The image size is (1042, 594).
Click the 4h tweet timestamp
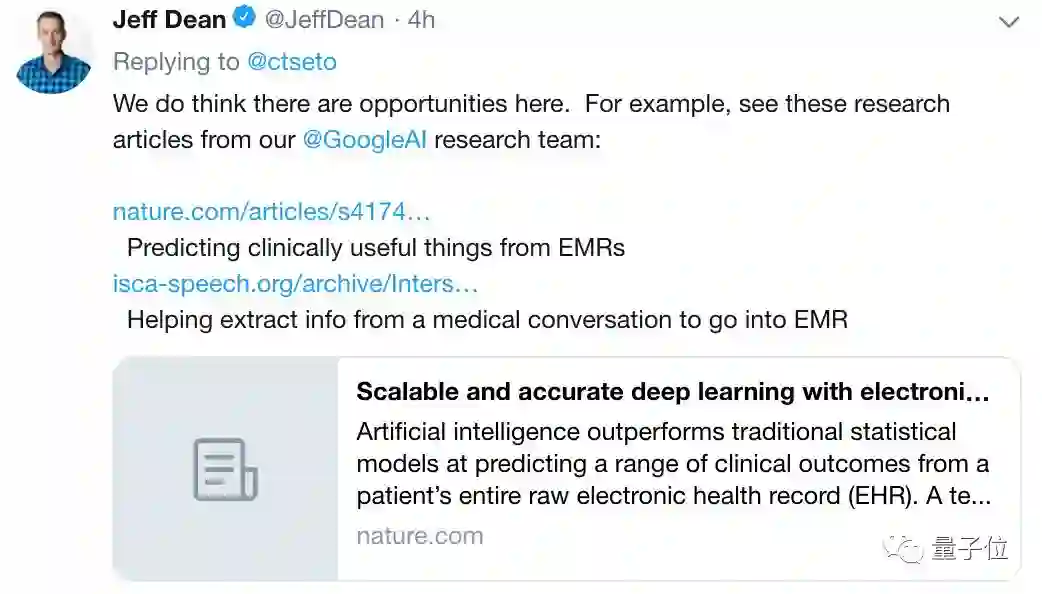(421, 19)
